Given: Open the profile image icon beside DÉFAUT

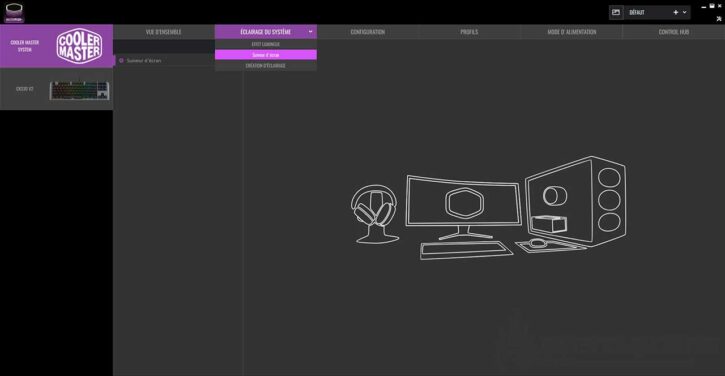Looking at the screenshot, I should coord(616,12).
